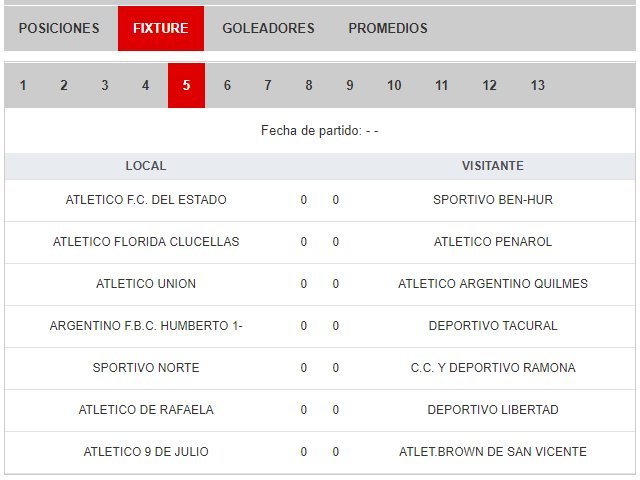Select matchday 8
This screenshot has width=640, height=480.
pos(309,85)
